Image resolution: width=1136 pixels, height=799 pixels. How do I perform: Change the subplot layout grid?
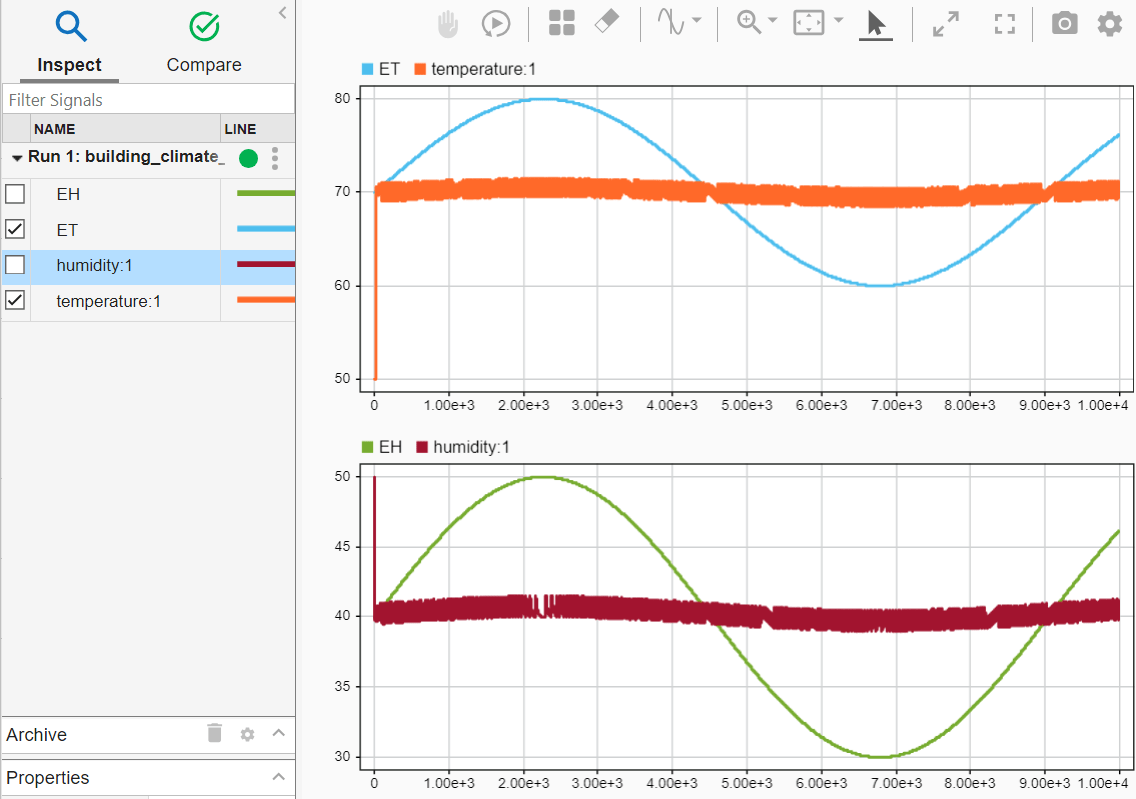(x=561, y=22)
